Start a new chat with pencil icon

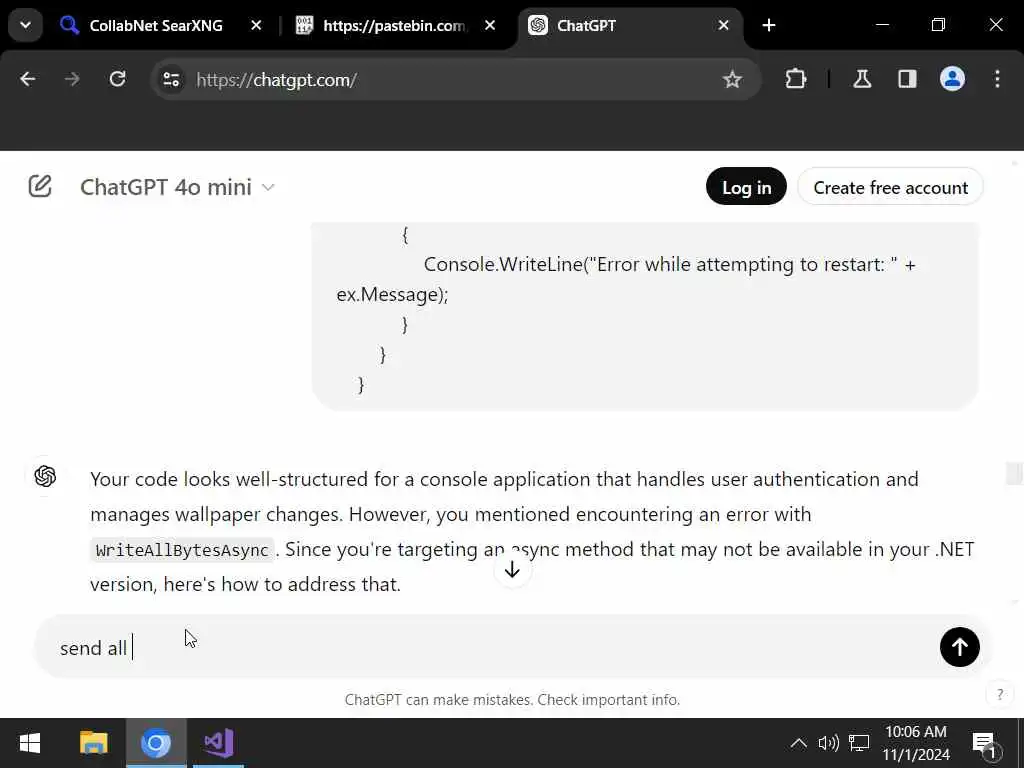pyautogui.click(x=40, y=186)
